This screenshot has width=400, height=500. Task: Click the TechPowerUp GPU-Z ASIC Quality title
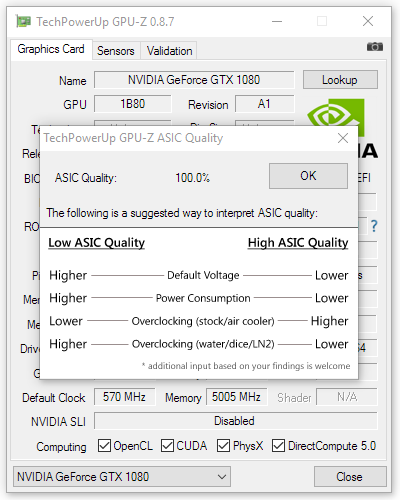[133, 138]
